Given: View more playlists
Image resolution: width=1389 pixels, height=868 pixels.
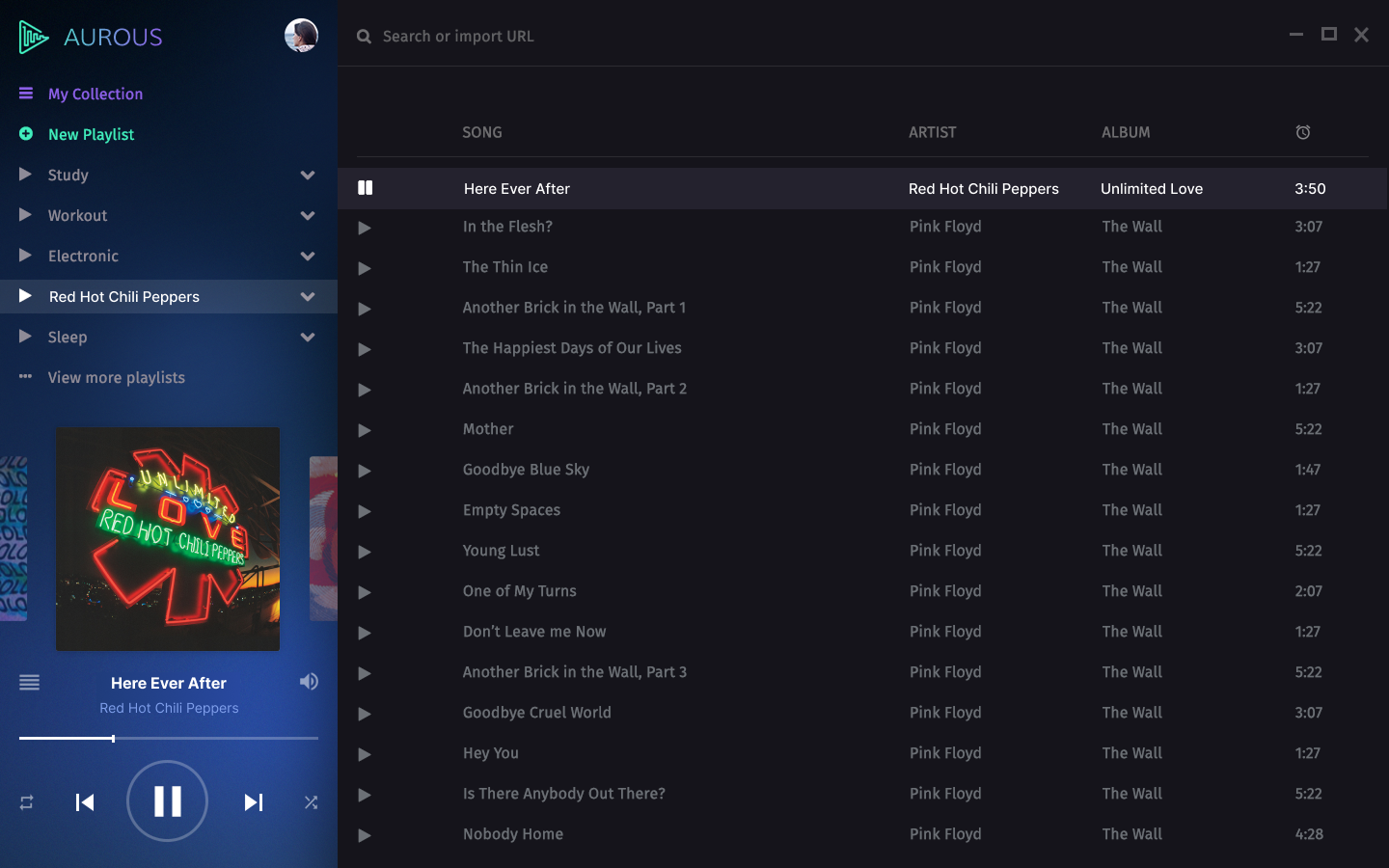Looking at the screenshot, I should tap(116, 377).
